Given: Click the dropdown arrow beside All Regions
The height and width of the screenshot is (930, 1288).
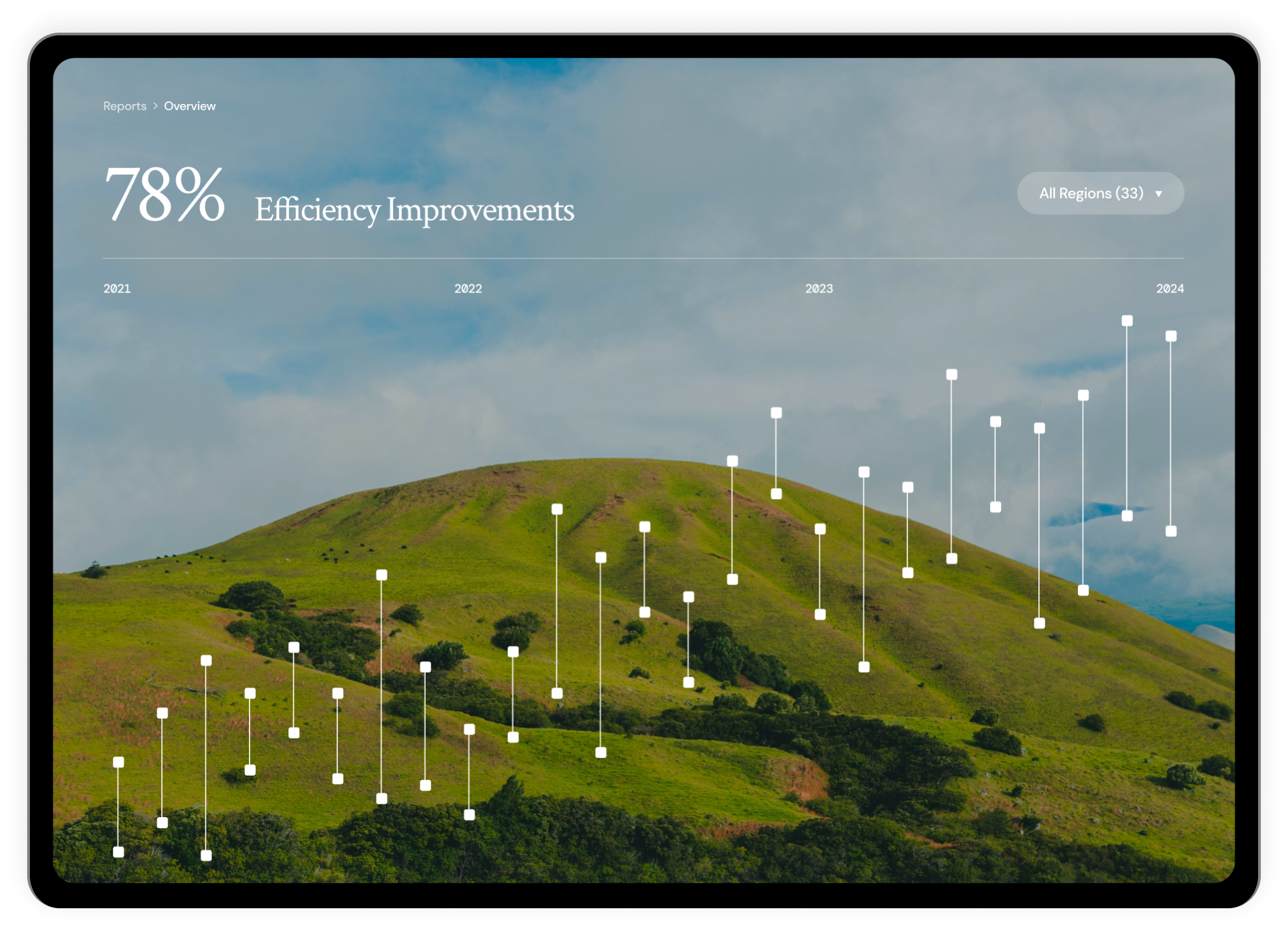Looking at the screenshot, I should point(1159,194).
